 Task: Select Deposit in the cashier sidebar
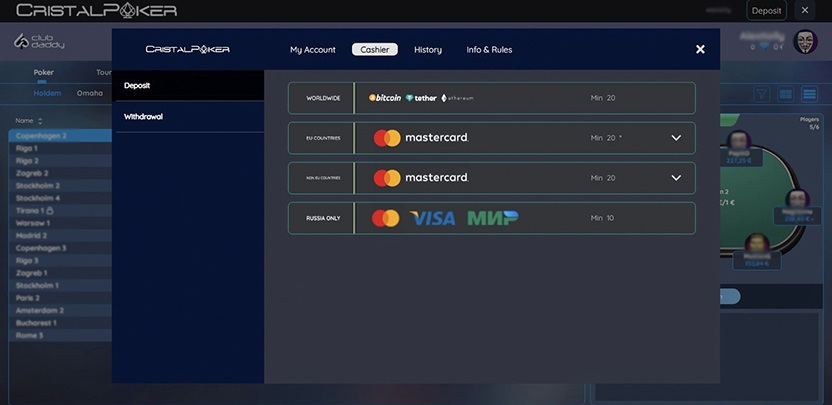coord(189,85)
